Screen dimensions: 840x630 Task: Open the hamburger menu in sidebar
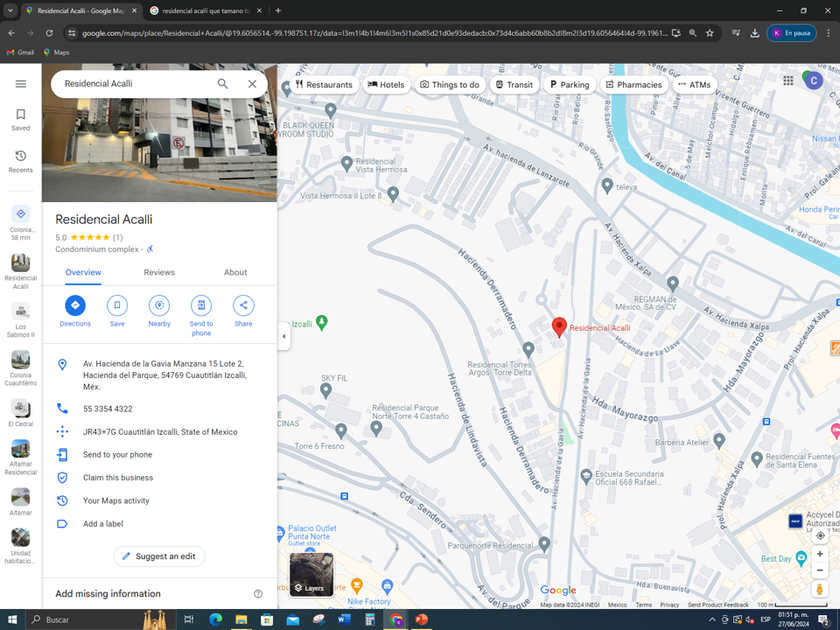click(20, 84)
